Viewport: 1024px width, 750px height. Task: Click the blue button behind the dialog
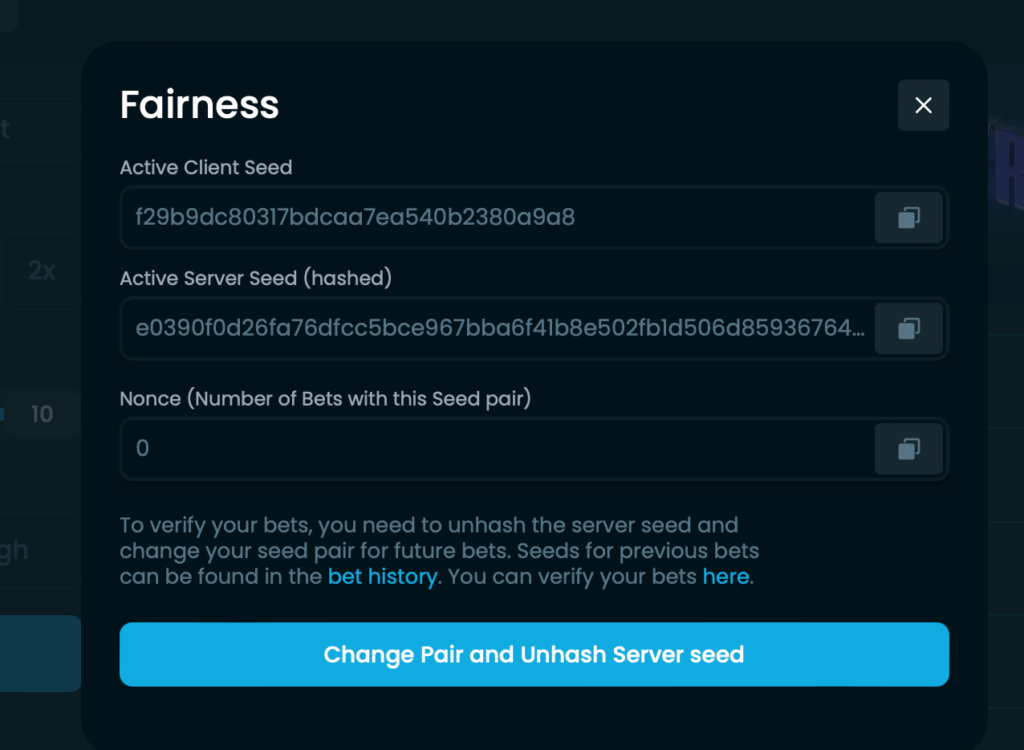pos(40,653)
